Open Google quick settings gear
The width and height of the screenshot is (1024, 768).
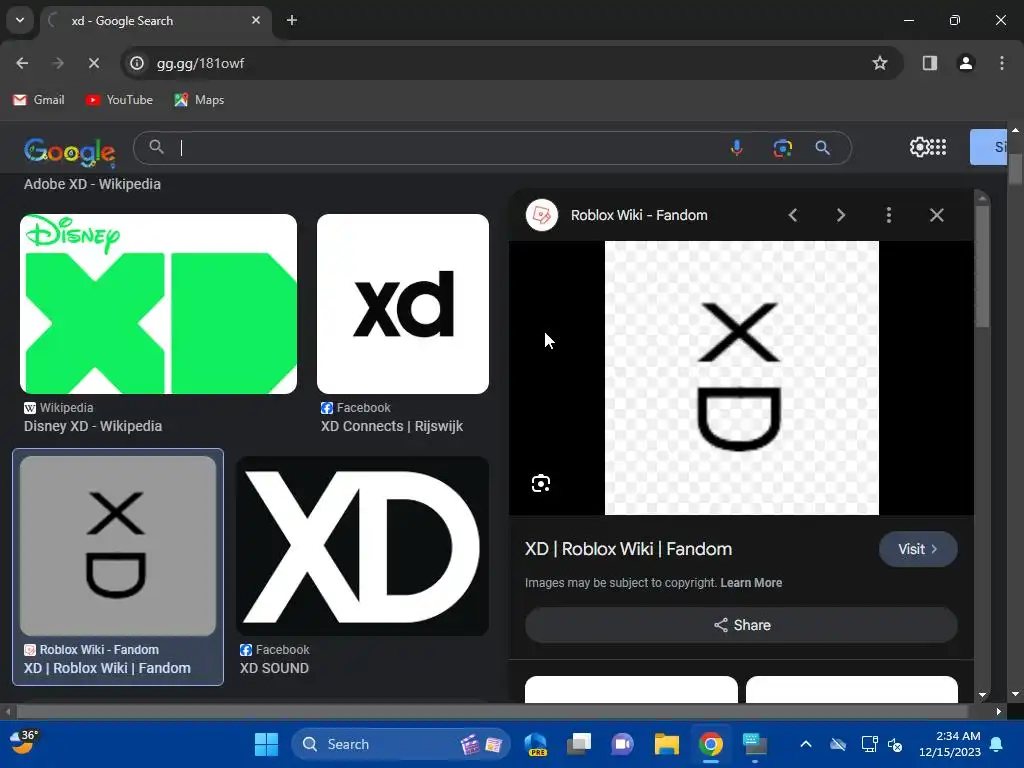point(918,147)
